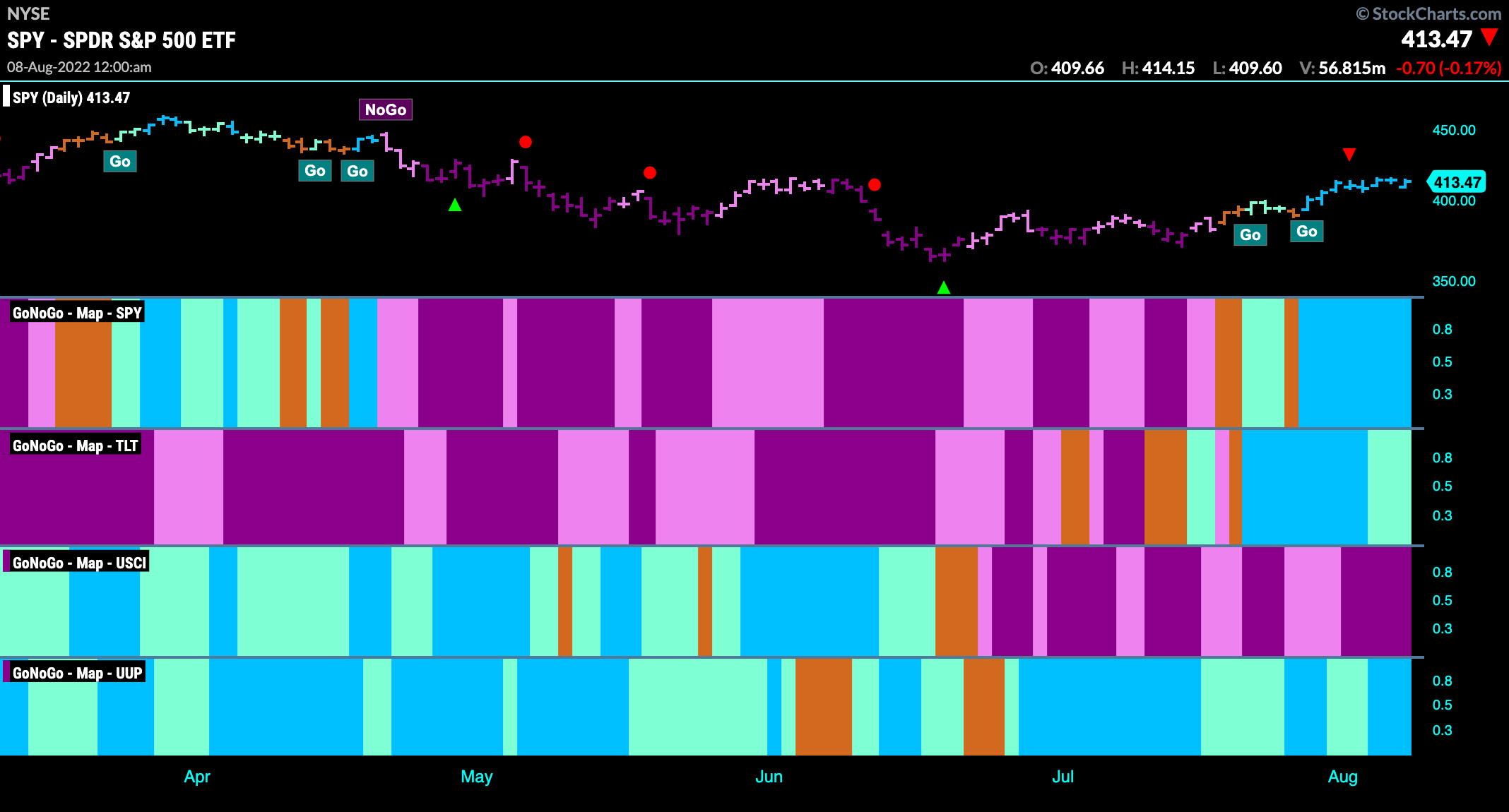The image size is (1509, 812).
Task: Click the red dot in mid June
Action: click(875, 185)
